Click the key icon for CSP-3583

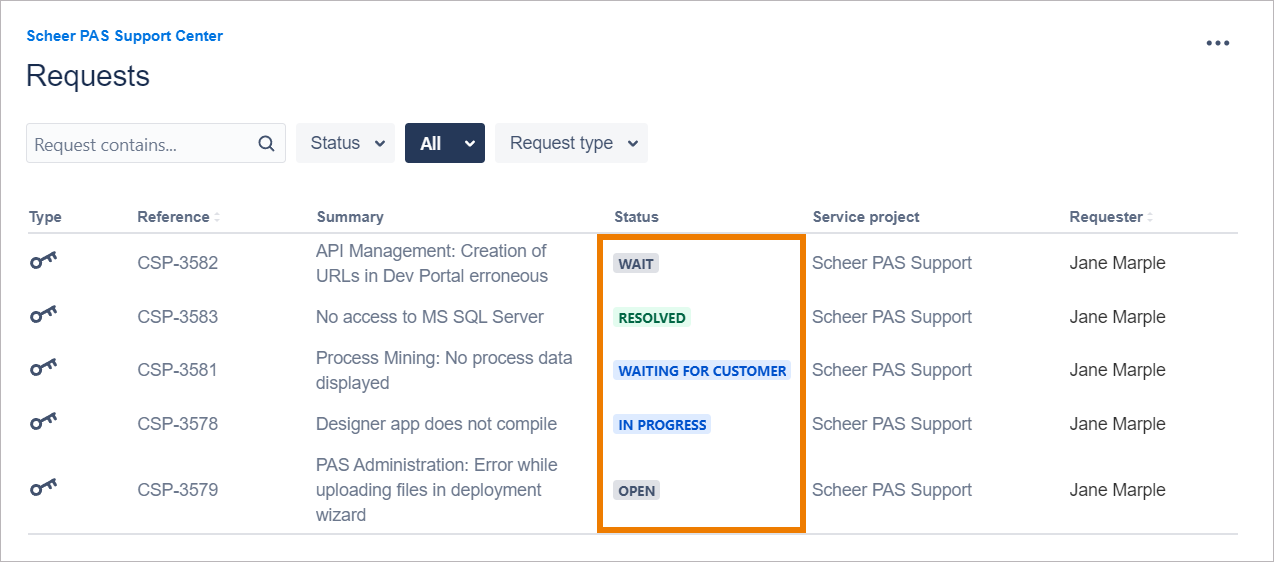pyautogui.click(x=43, y=317)
